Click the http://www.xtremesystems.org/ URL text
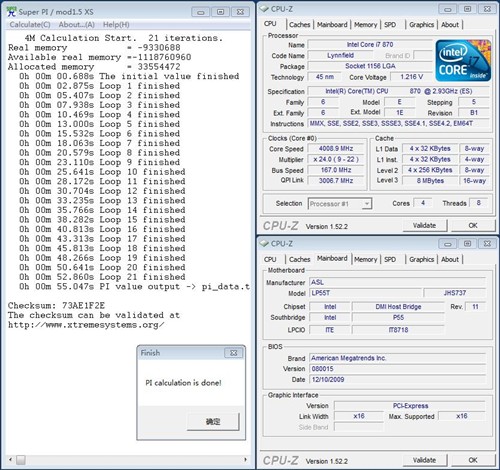500x470 pixels. pyautogui.click(x=86, y=325)
